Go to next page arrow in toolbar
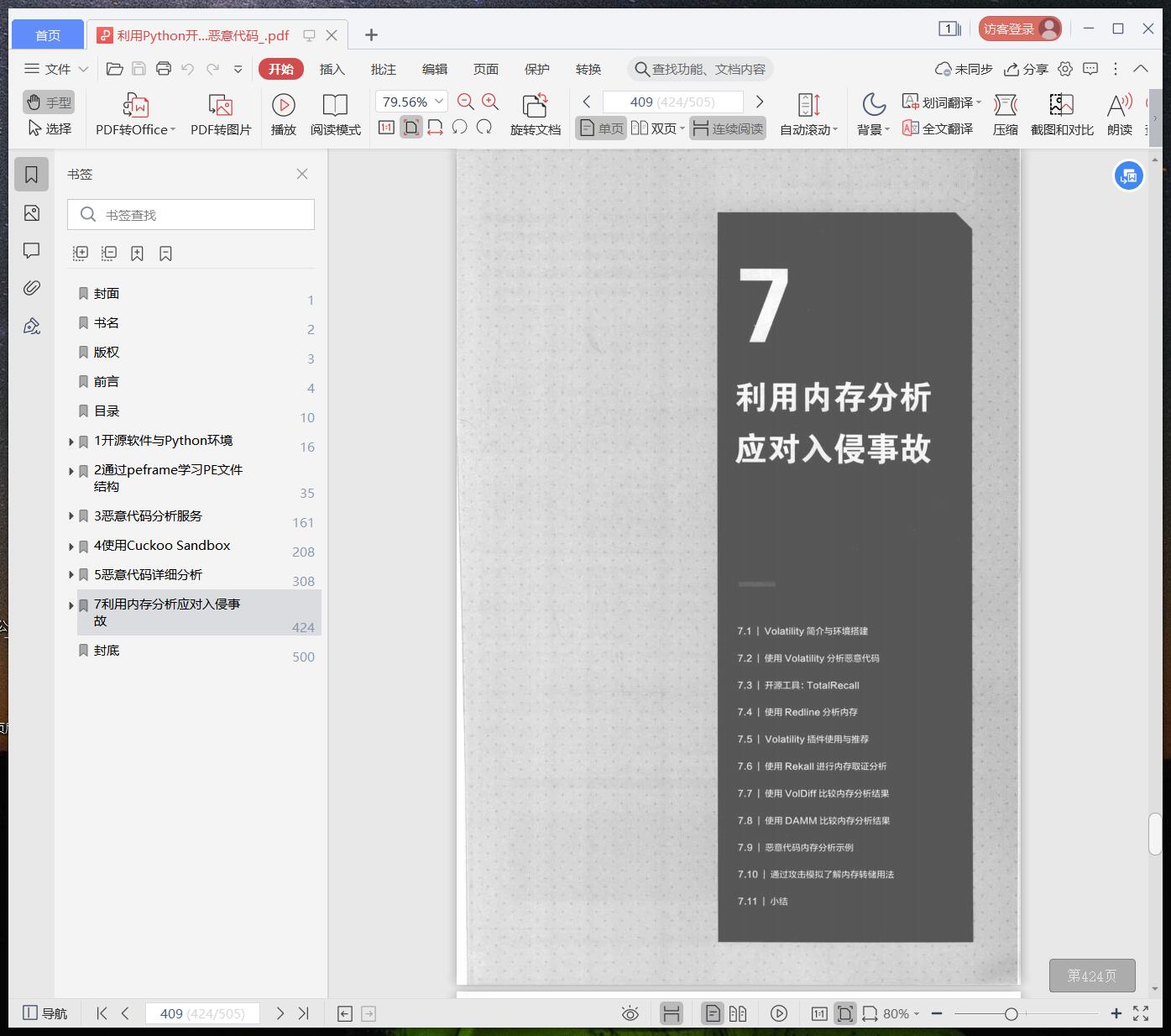The width and height of the screenshot is (1171, 1036). (760, 102)
